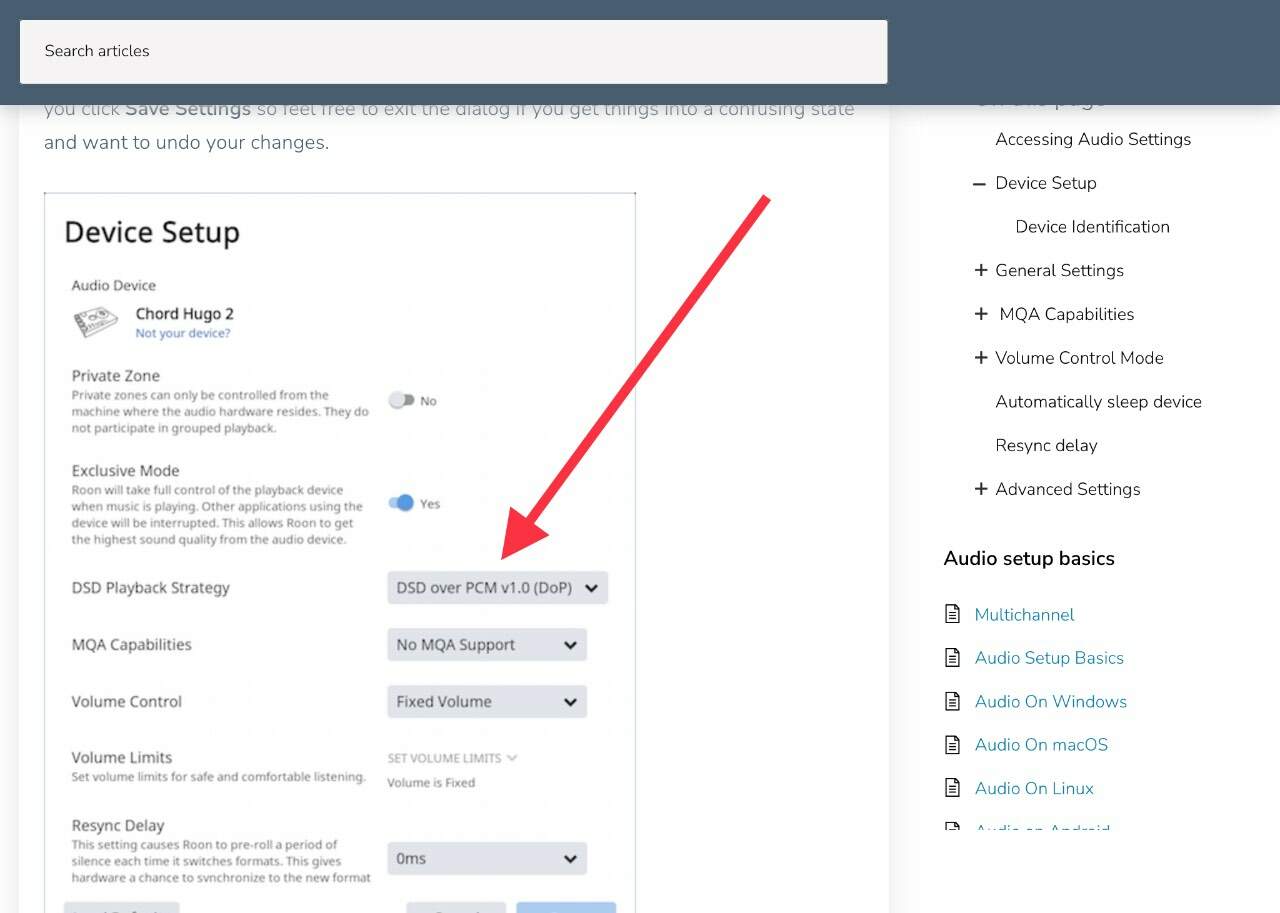The image size is (1280, 913).
Task: Expand Advanced Settings with the plus icon
Action: click(980, 489)
